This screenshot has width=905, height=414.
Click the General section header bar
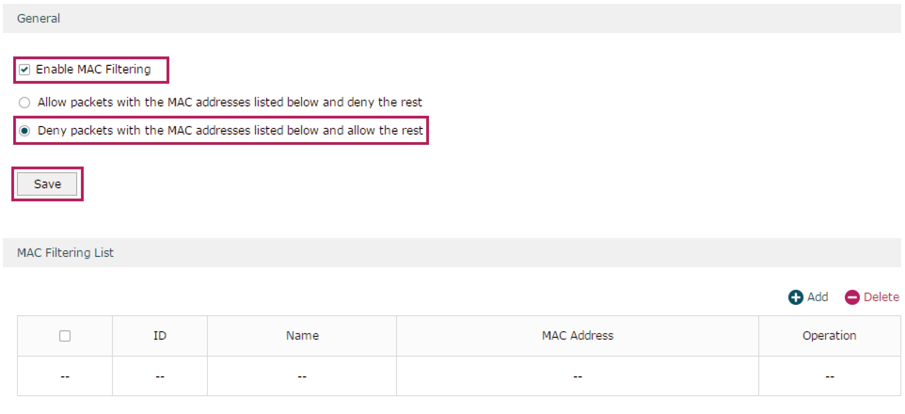[x=452, y=18]
